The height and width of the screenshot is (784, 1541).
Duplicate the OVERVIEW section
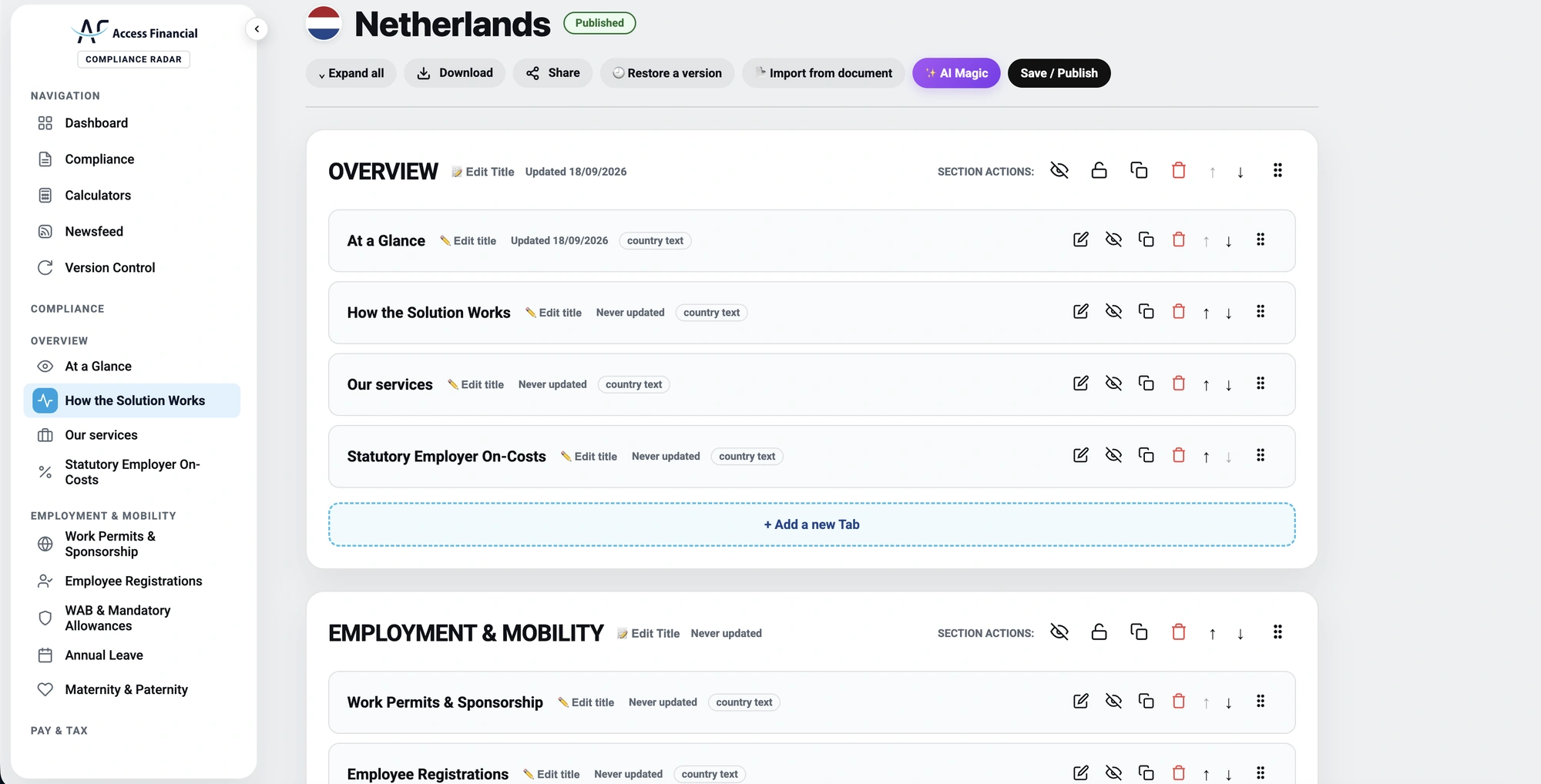(1139, 170)
